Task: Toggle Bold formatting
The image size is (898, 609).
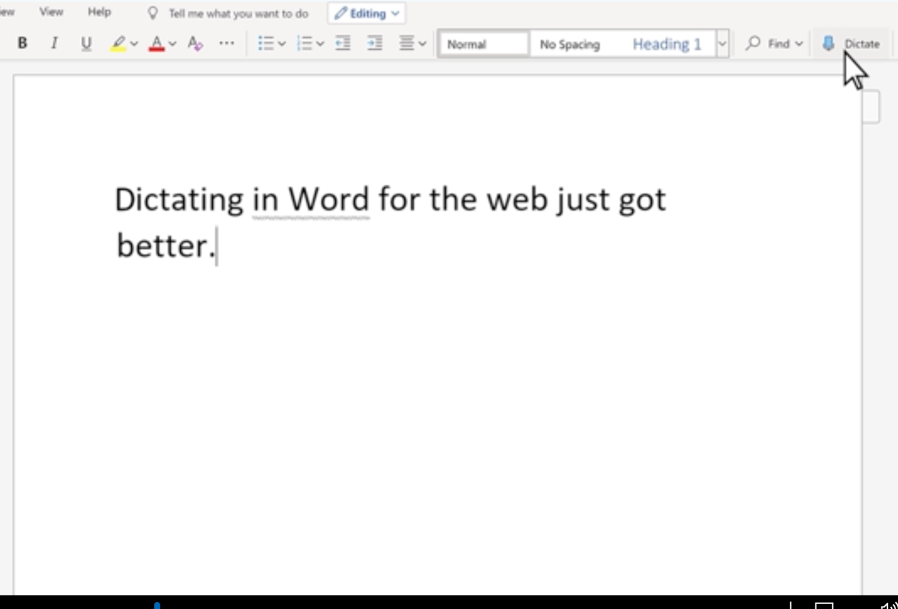Action: [22, 43]
